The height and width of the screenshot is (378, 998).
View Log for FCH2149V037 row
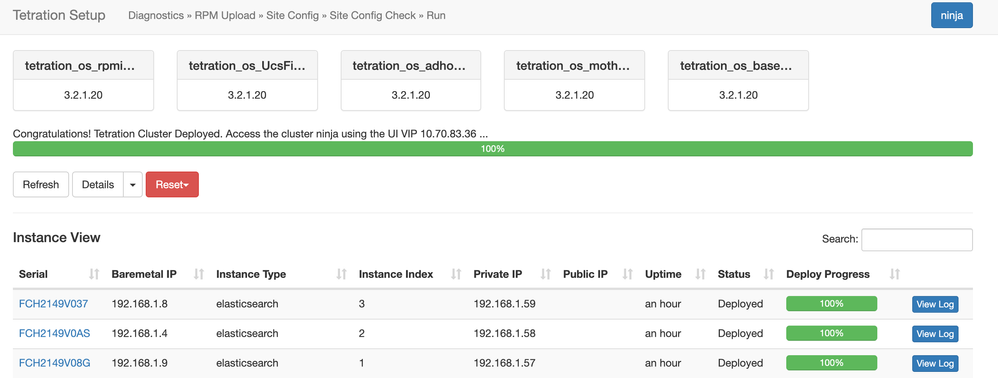click(x=935, y=304)
